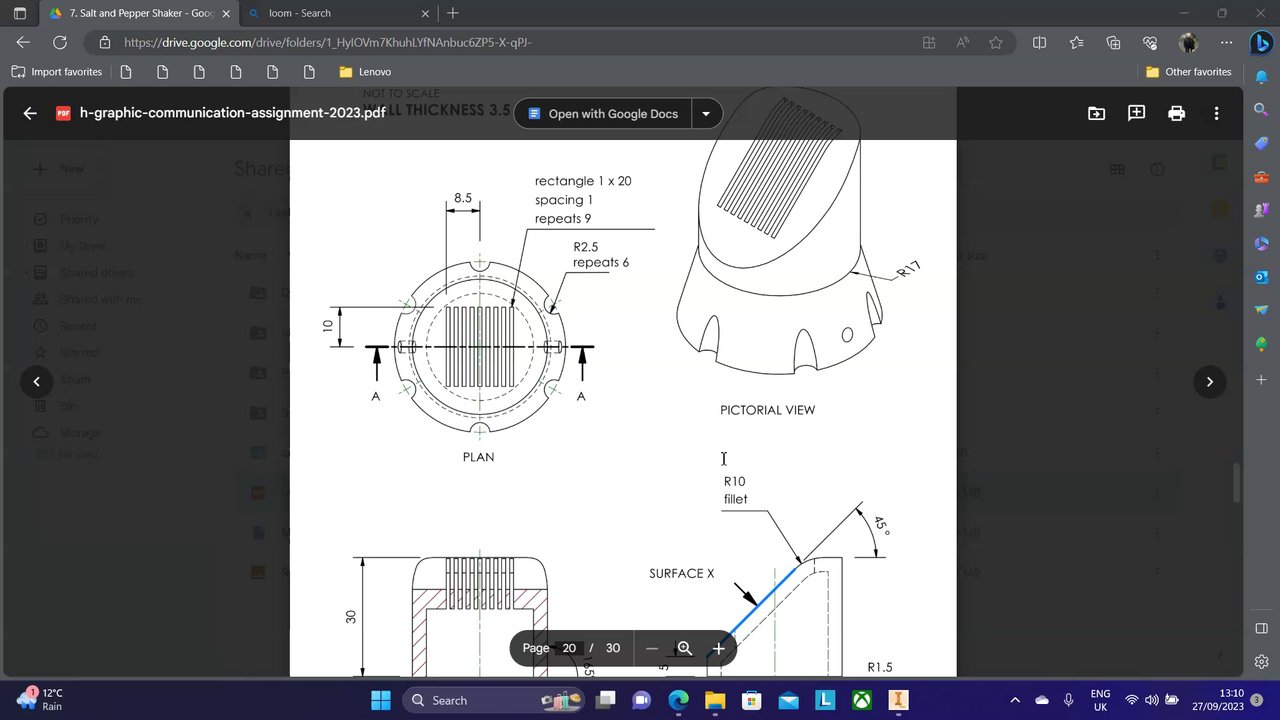Zoom out of the PDF page
Viewport: 1280px width, 720px height.
pyautogui.click(x=652, y=648)
